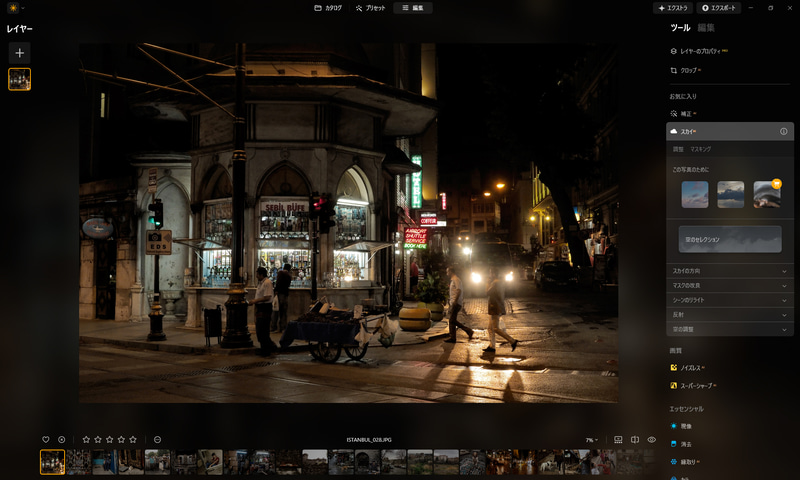Viewport: 800px width, 480px height.
Task: Toggle the eye preview icon
Action: pos(651,439)
